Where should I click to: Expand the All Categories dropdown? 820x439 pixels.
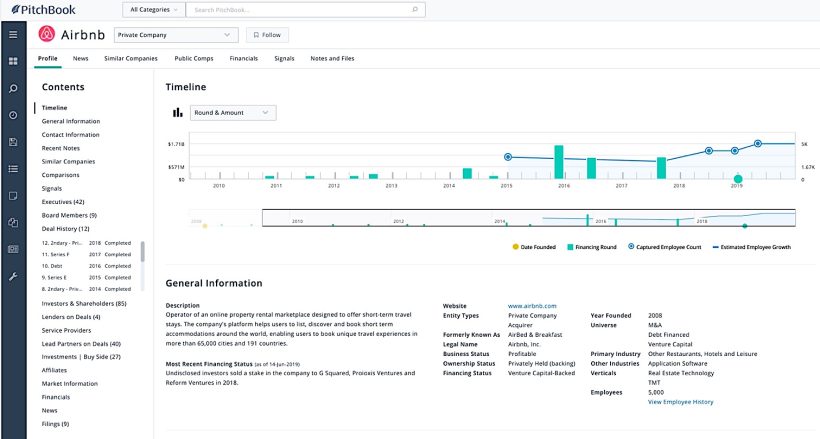[x=154, y=9]
